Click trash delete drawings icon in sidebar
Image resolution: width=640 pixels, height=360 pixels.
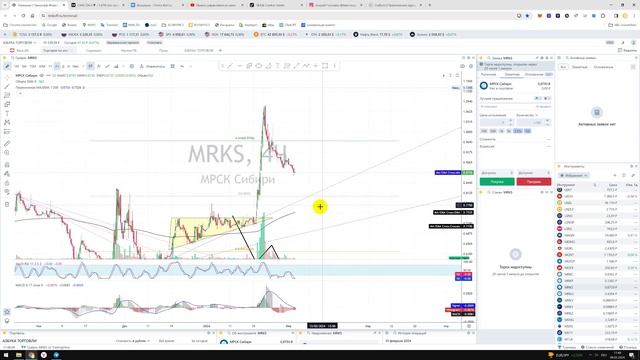7,204
